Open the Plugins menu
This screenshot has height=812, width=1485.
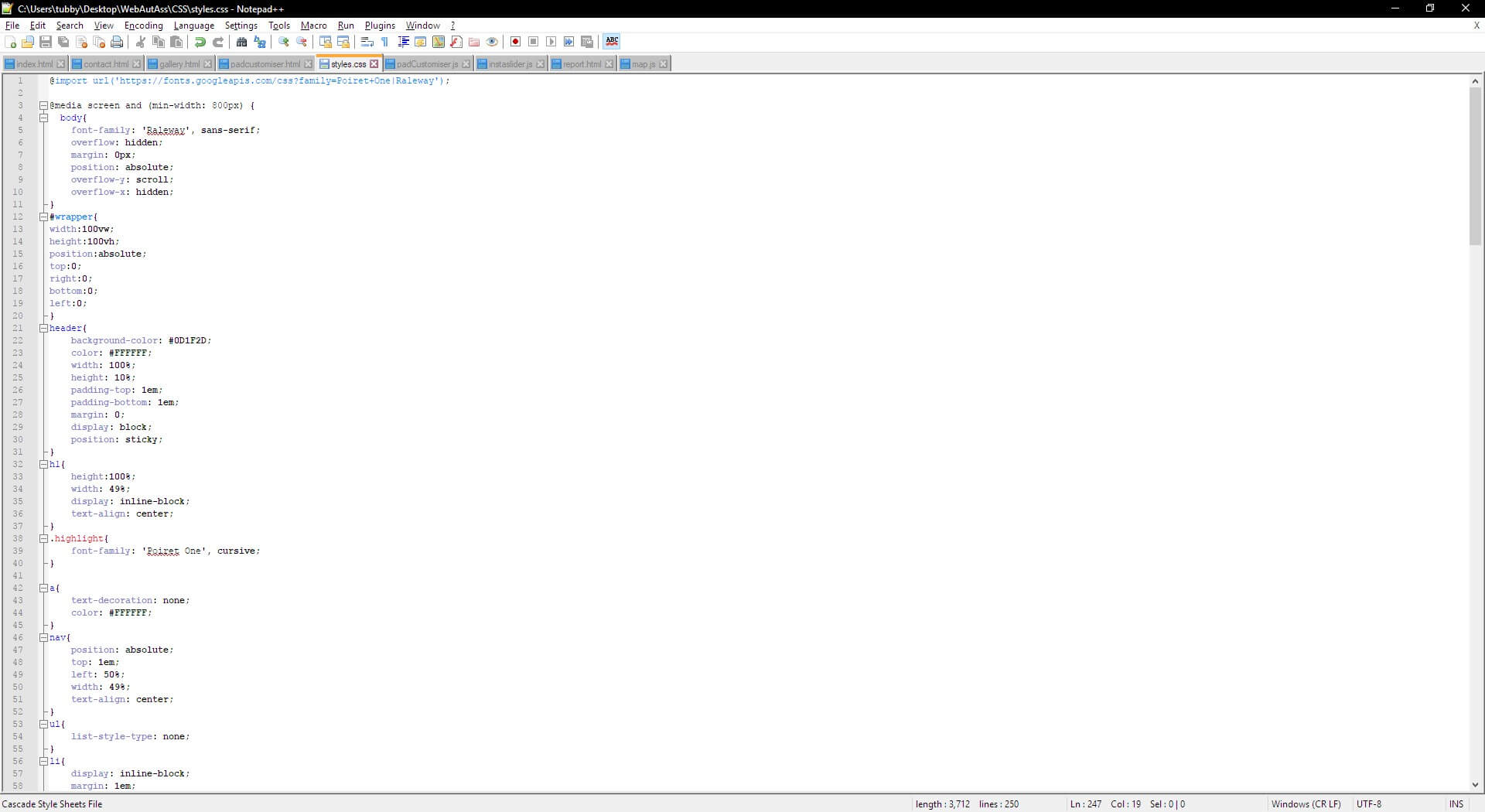tap(380, 26)
